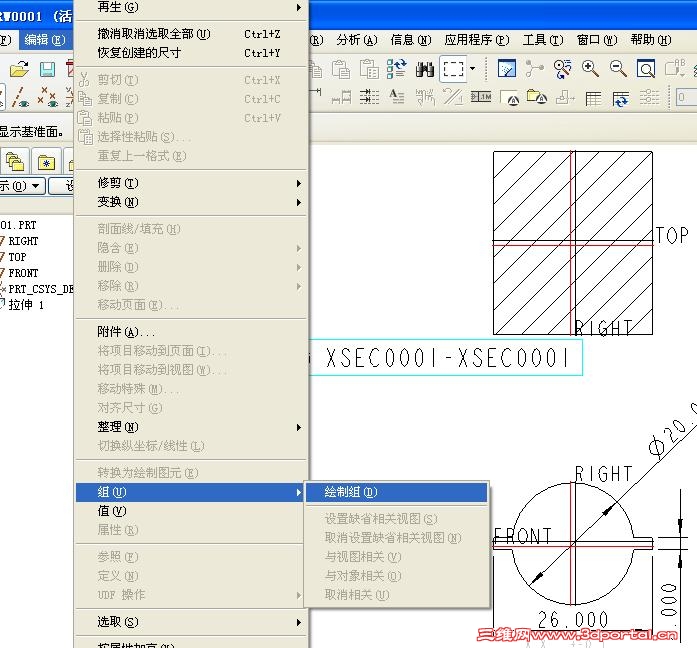Expand the 修剪(T) submenu
The image size is (697, 648).
(x=191, y=183)
